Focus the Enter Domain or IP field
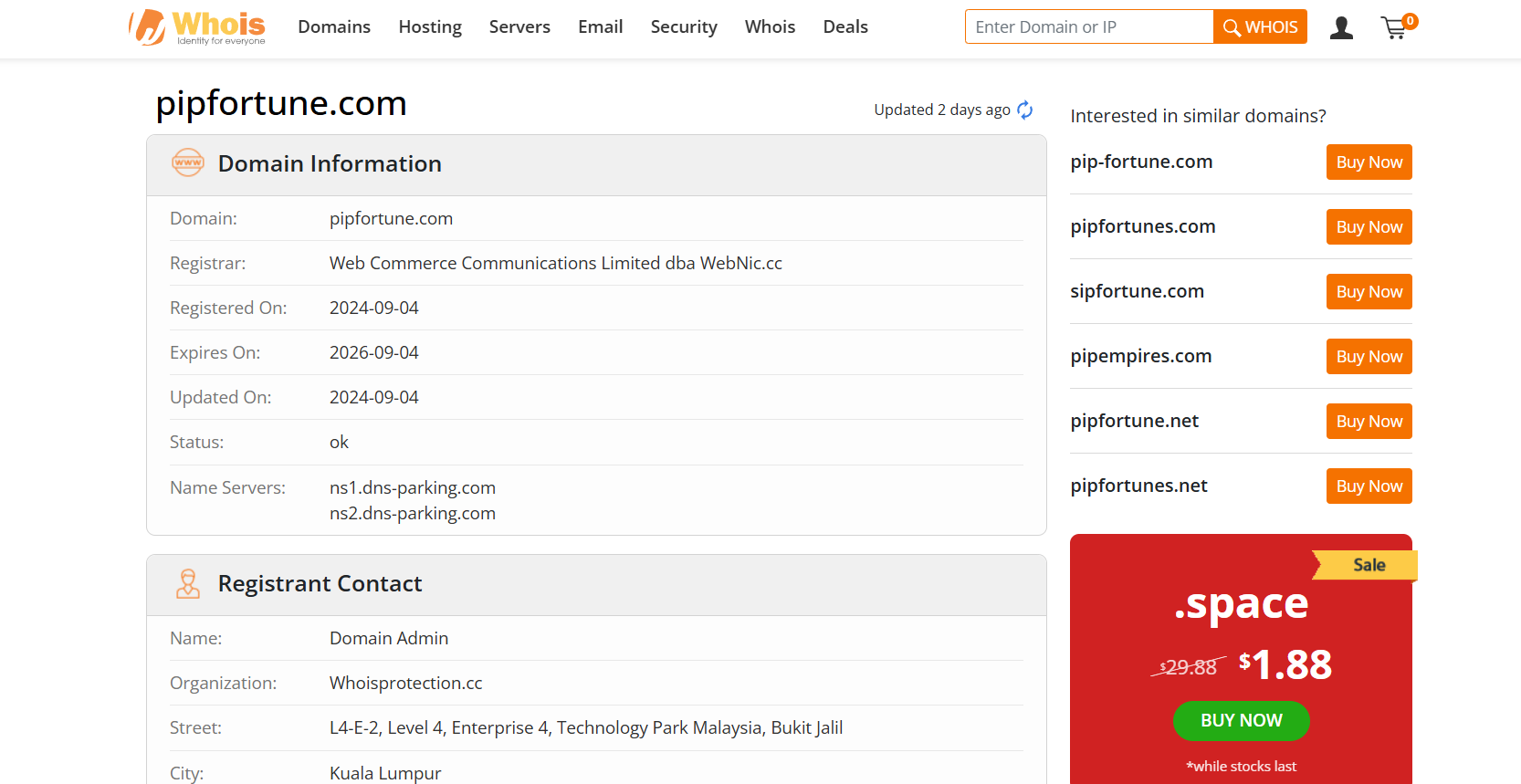This screenshot has width=1521, height=784. click(x=1089, y=26)
